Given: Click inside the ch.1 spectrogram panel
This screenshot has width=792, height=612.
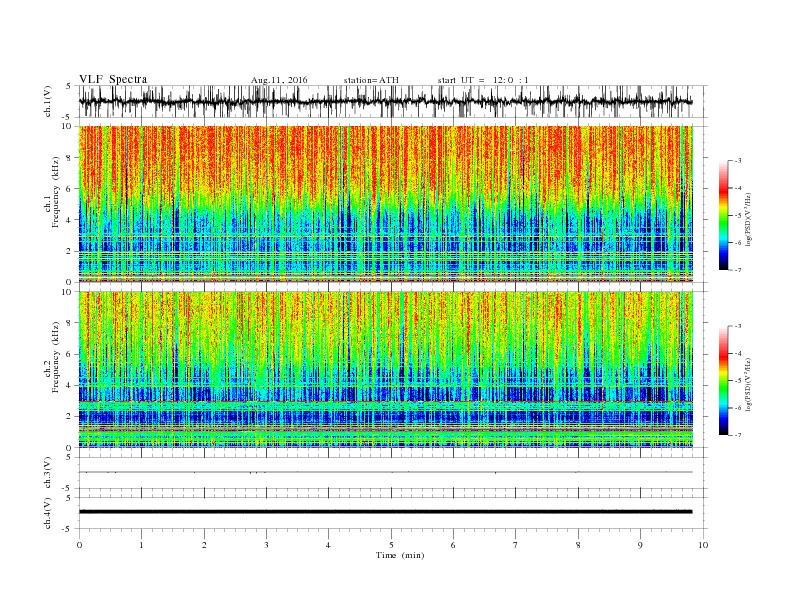Looking at the screenshot, I should [x=385, y=204].
